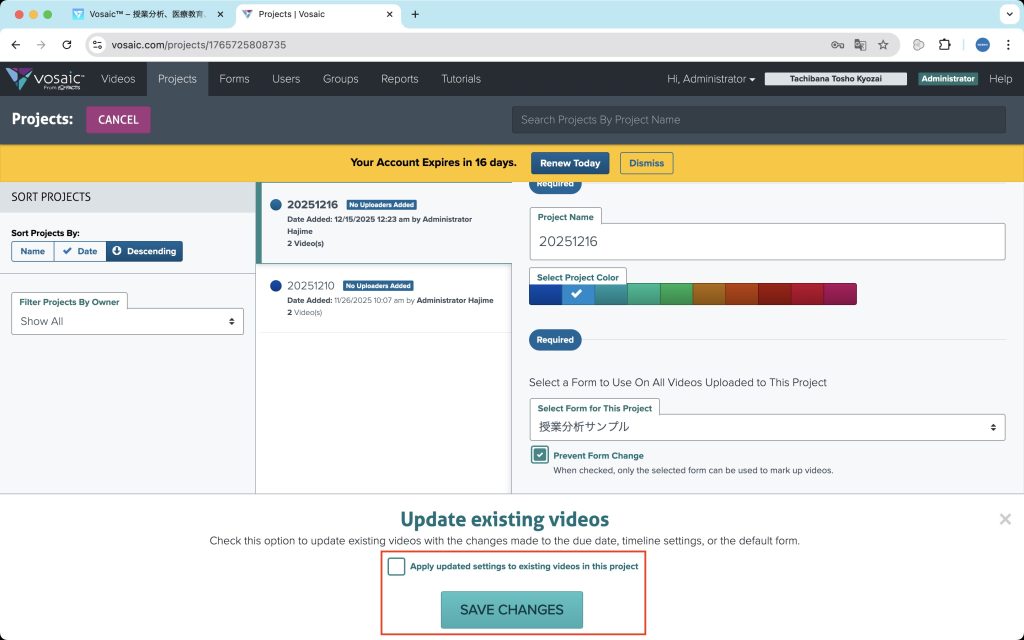Image resolution: width=1024 pixels, height=640 pixels.
Task: Reload the page with browser refresh icon
Action: [x=67, y=45]
